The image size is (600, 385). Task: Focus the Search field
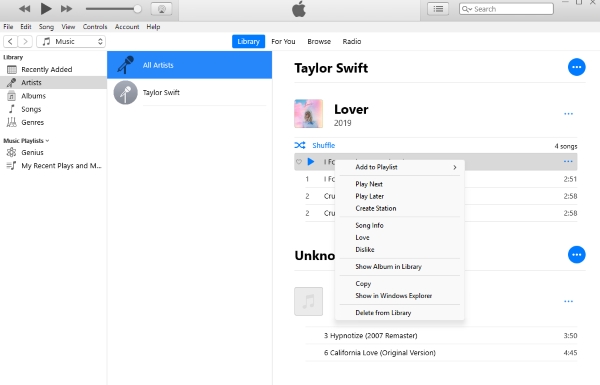[506, 9]
